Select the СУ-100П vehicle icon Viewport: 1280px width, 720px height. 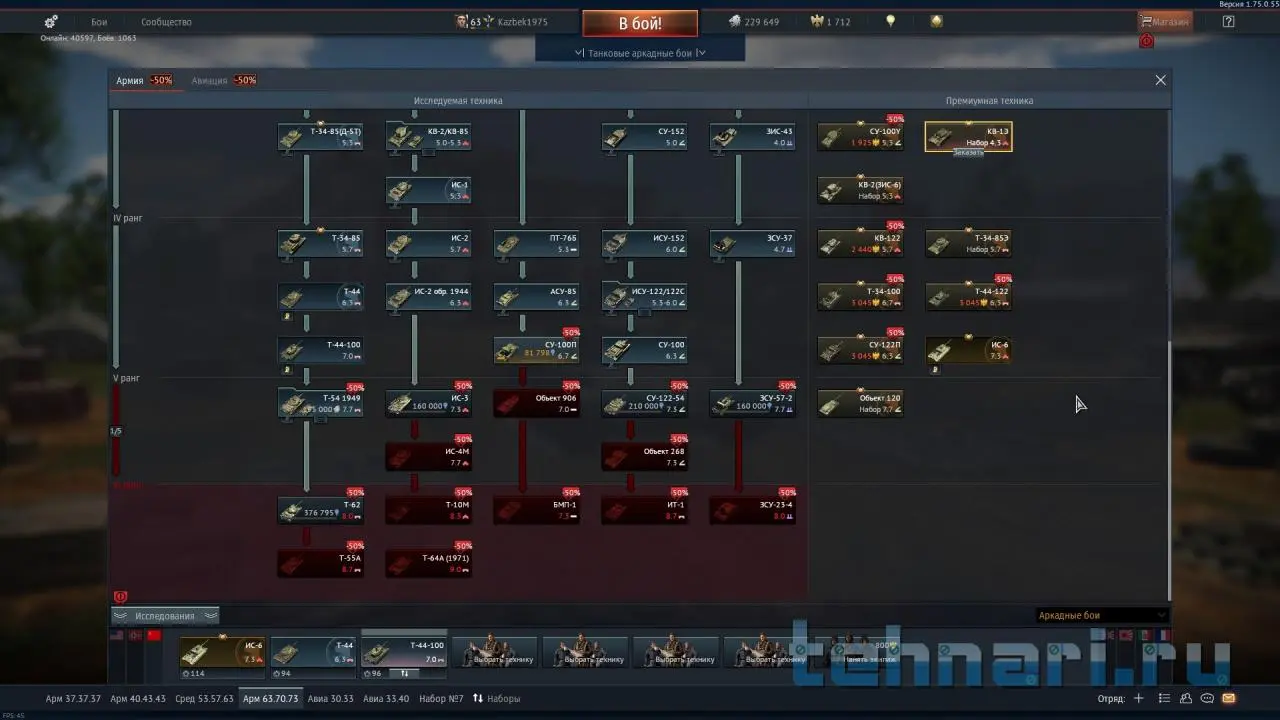tap(536, 350)
